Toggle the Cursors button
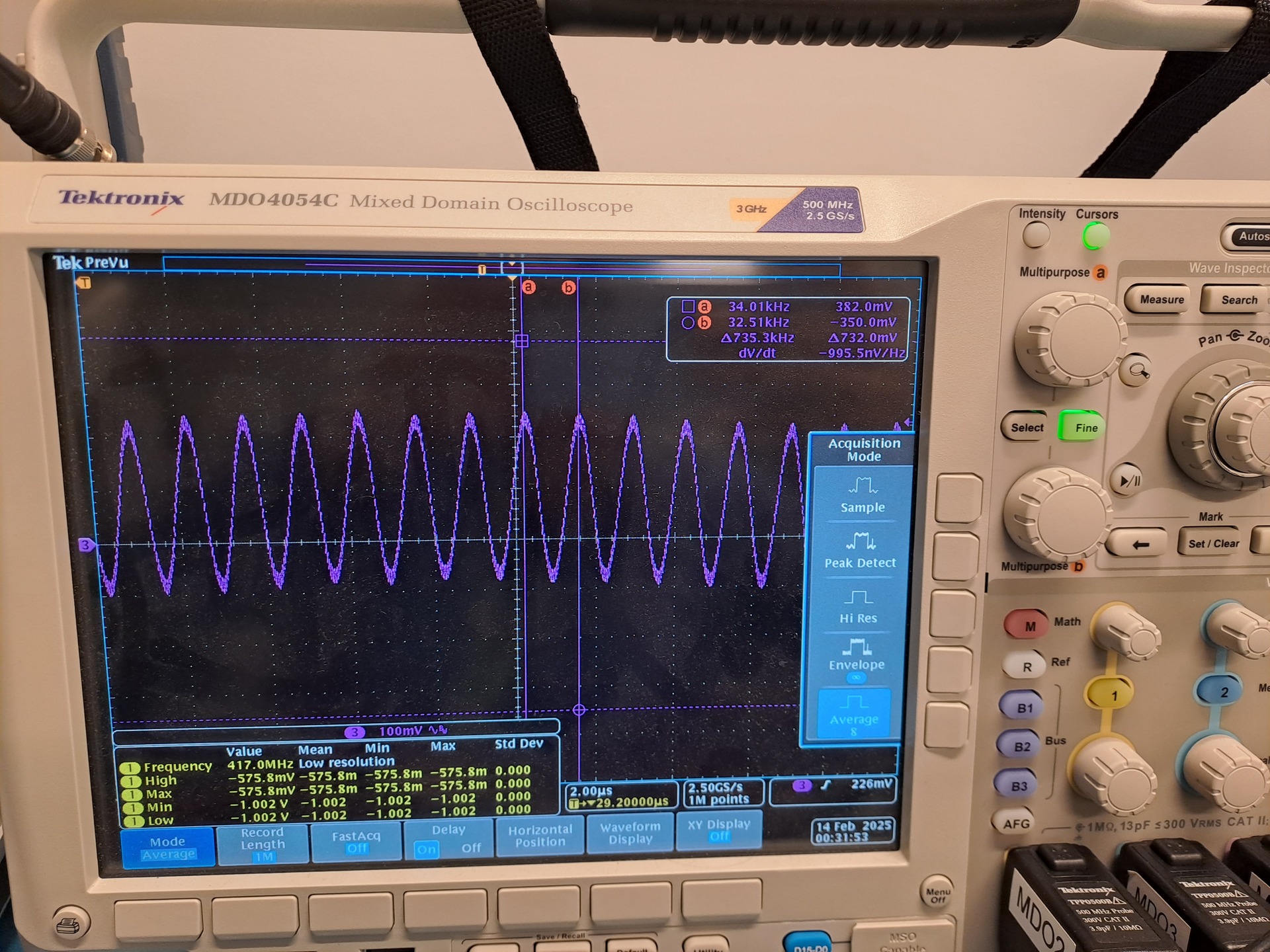This screenshot has height=952, width=1270. coord(1095,236)
